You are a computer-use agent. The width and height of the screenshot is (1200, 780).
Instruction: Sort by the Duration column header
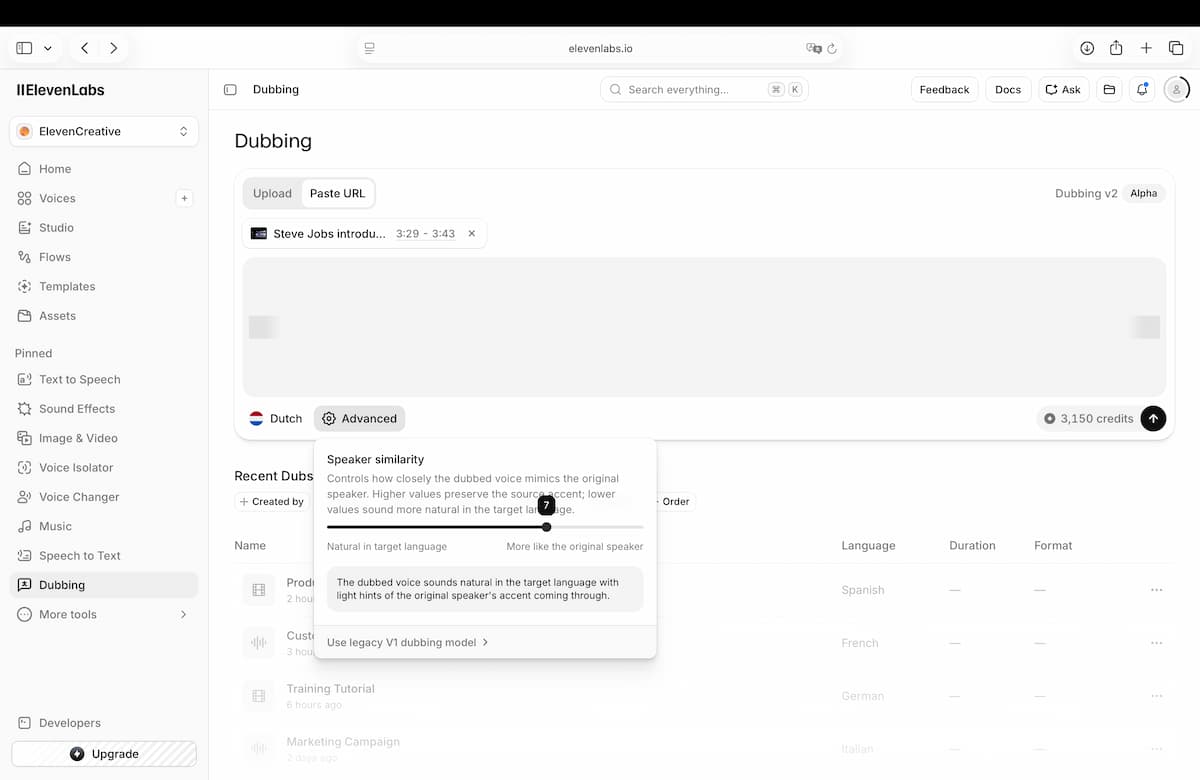[x=972, y=546]
